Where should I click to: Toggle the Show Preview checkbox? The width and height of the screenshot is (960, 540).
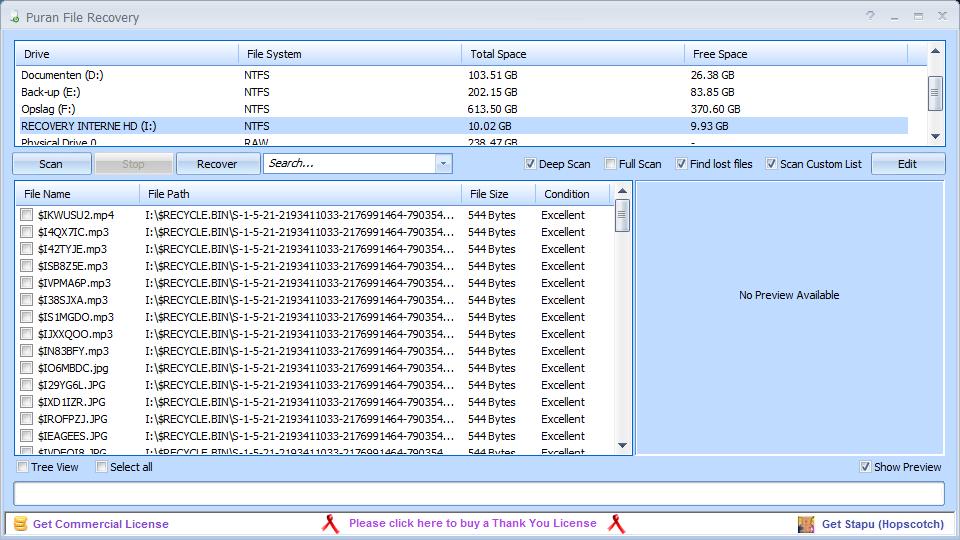(865, 467)
